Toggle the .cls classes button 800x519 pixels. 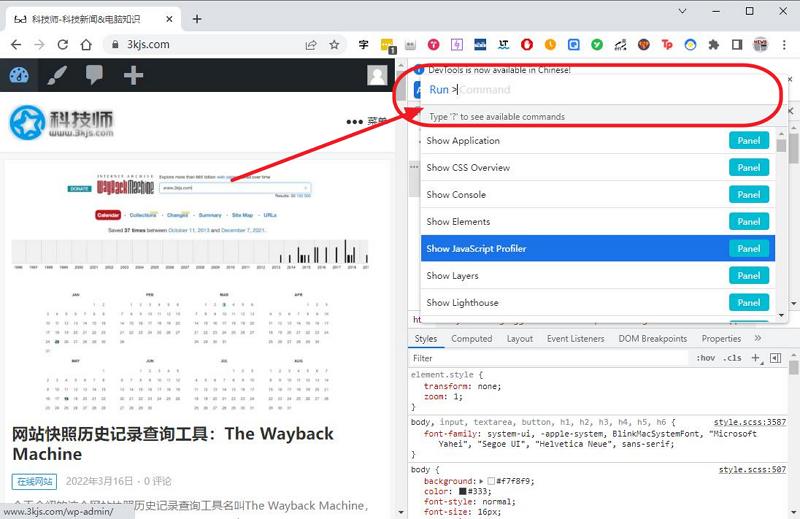point(732,358)
